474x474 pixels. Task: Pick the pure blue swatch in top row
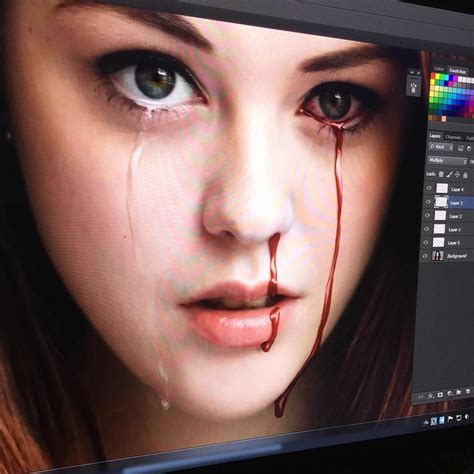(x=452, y=78)
